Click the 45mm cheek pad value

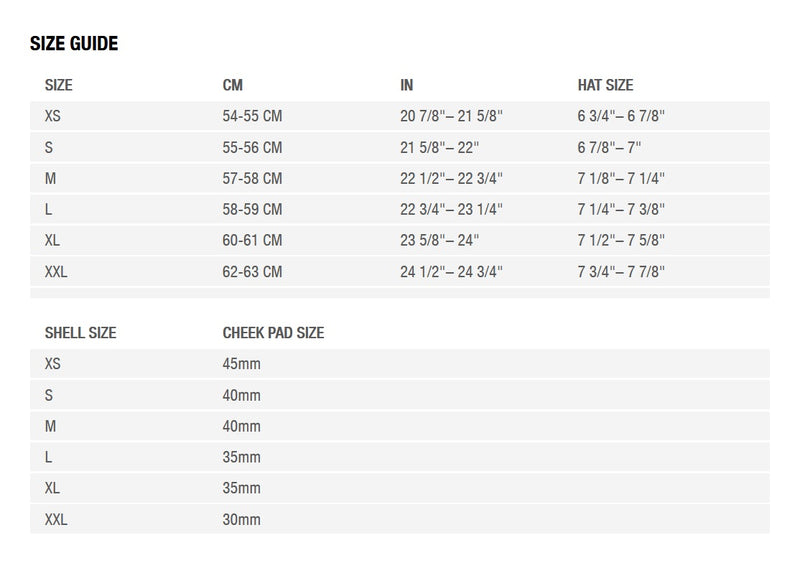tap(241, 364)
